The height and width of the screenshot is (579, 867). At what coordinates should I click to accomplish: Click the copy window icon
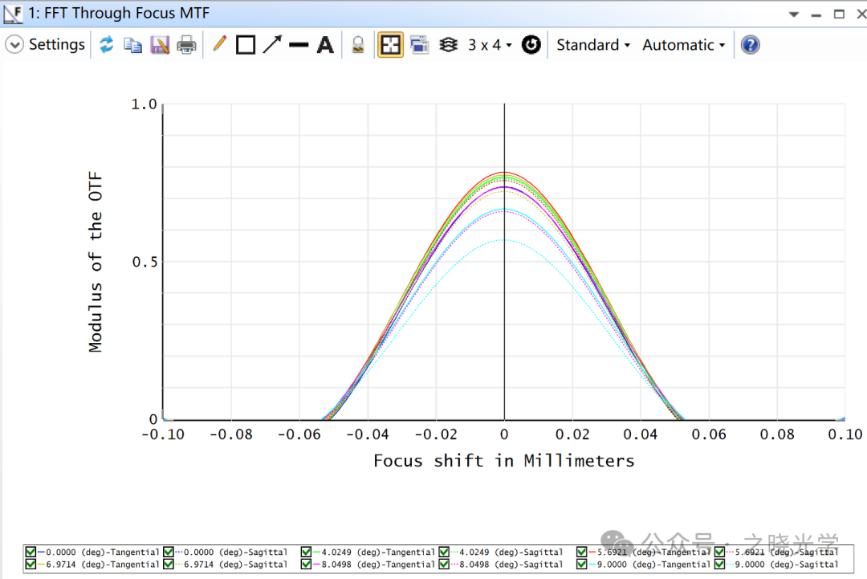click(x=133, y=45)
